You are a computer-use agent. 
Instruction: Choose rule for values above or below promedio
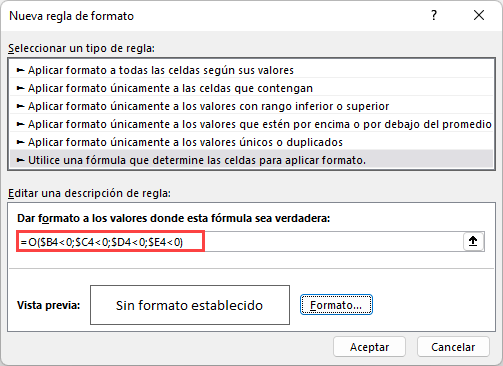252,124
